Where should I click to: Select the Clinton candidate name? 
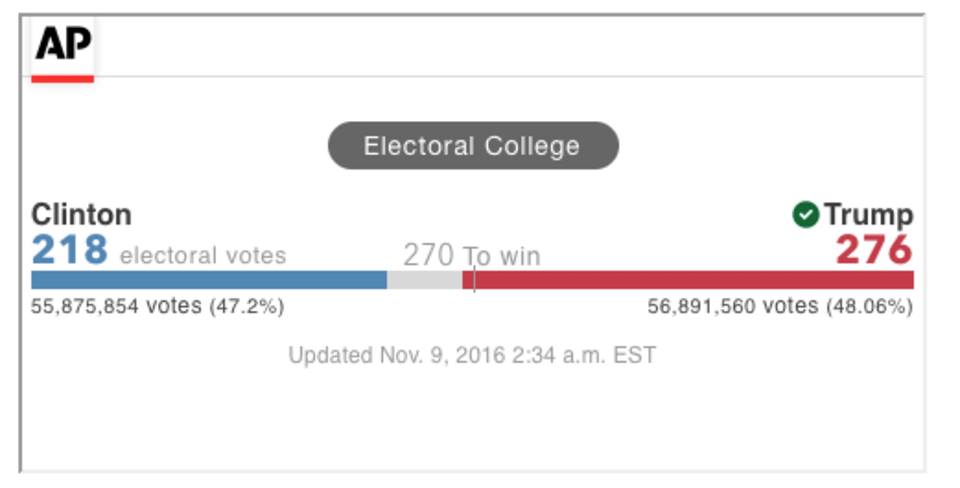(81, 214)
